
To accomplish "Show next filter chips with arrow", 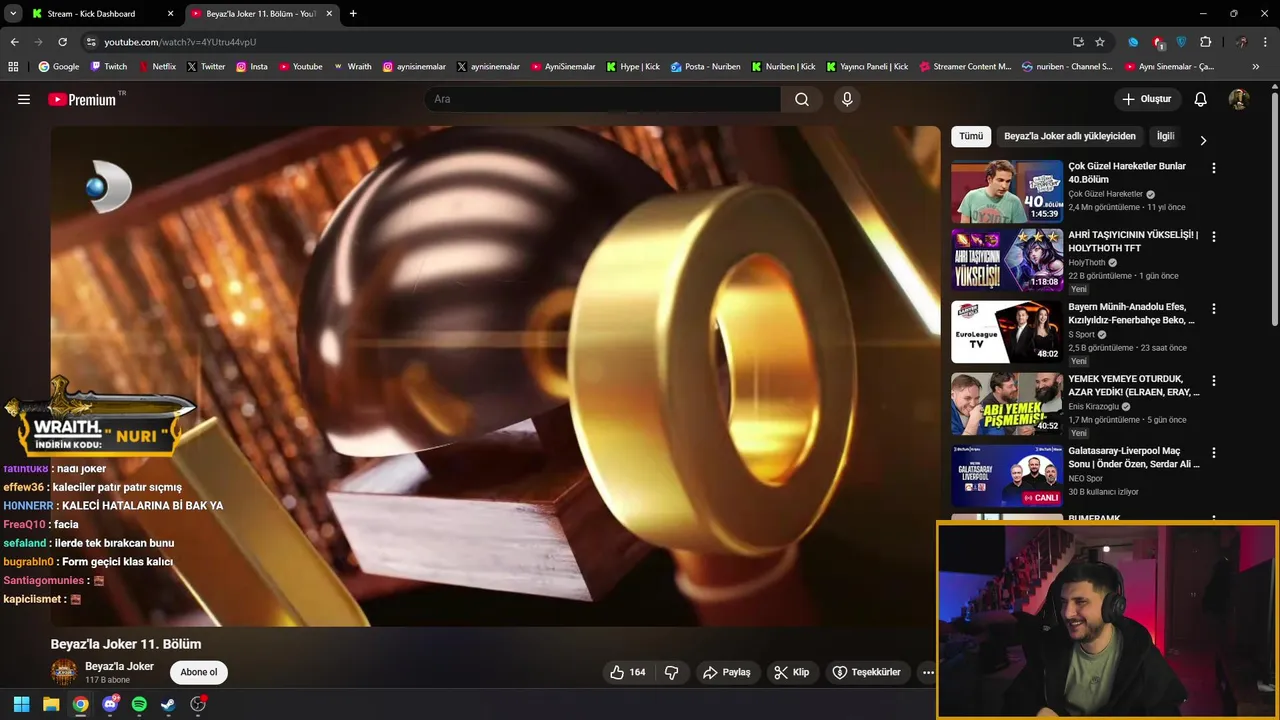I will point(1203,141).
